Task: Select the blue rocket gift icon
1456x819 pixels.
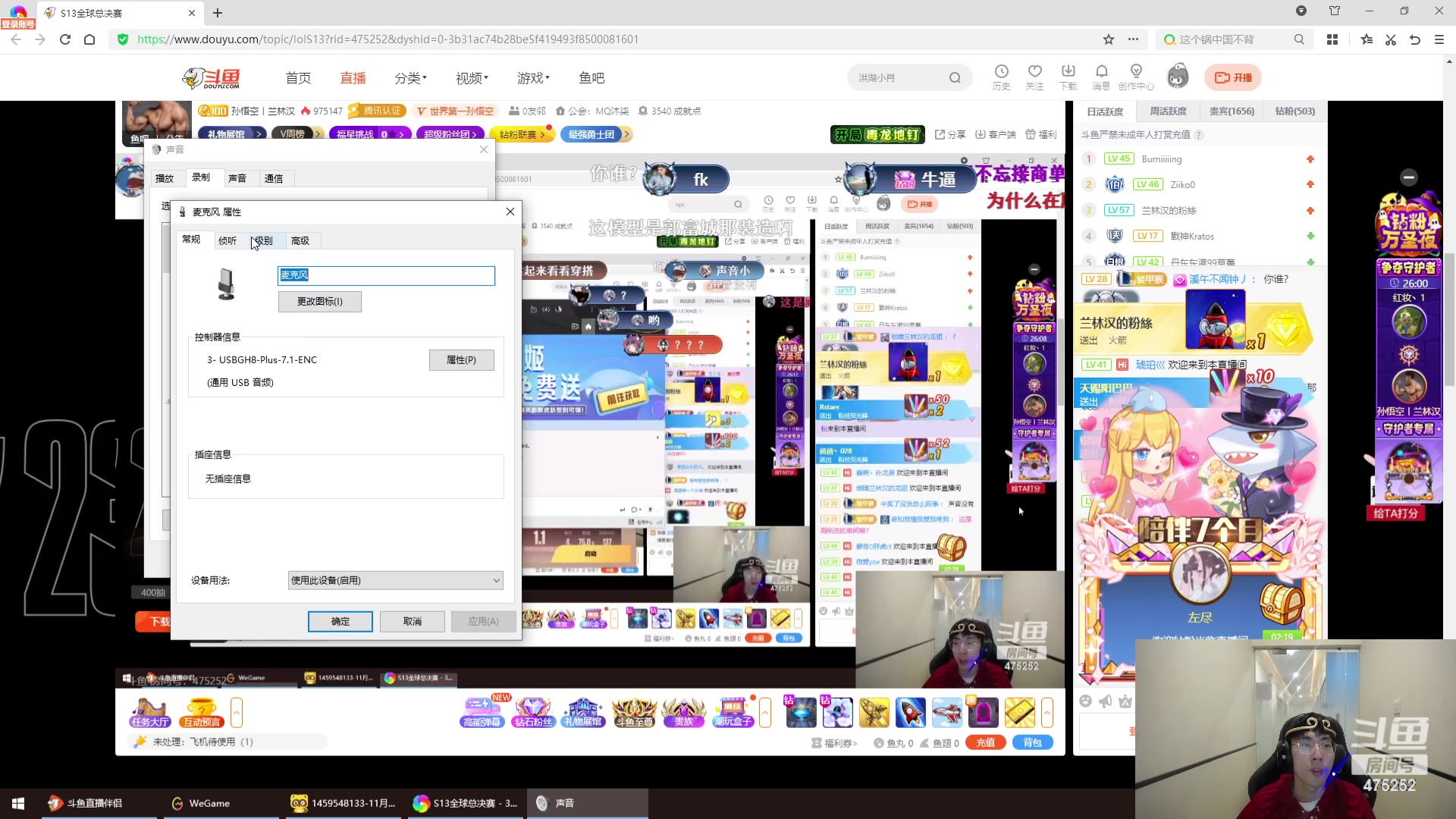Action: pyautogui.click(x=910, y=713)
